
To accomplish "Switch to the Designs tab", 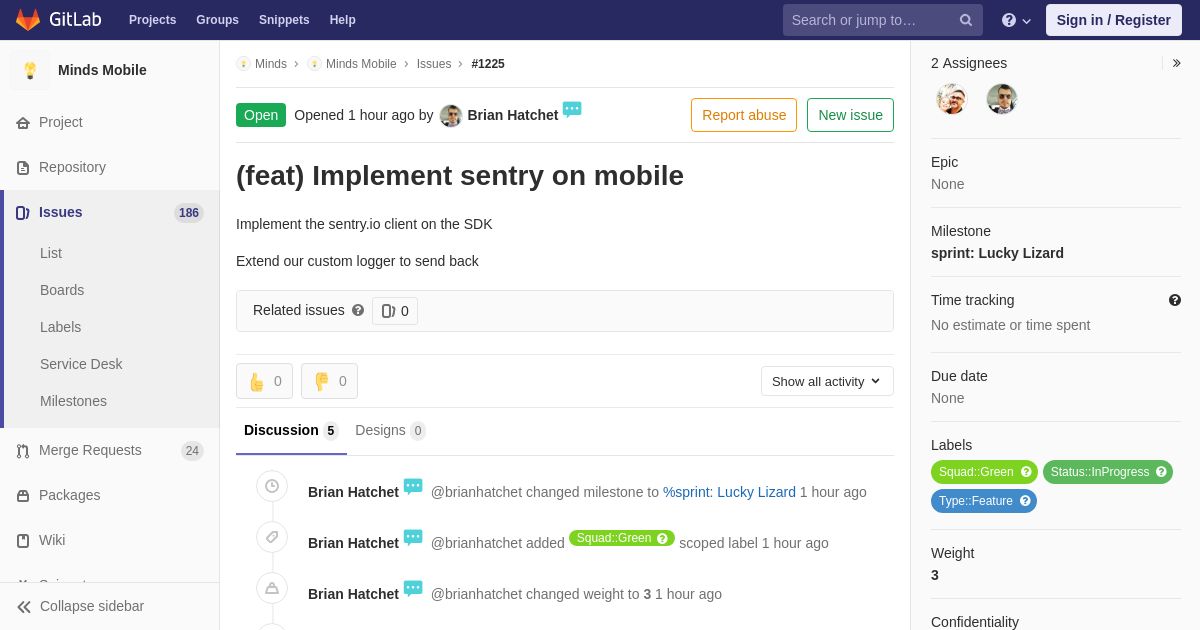I will point(390,431).
